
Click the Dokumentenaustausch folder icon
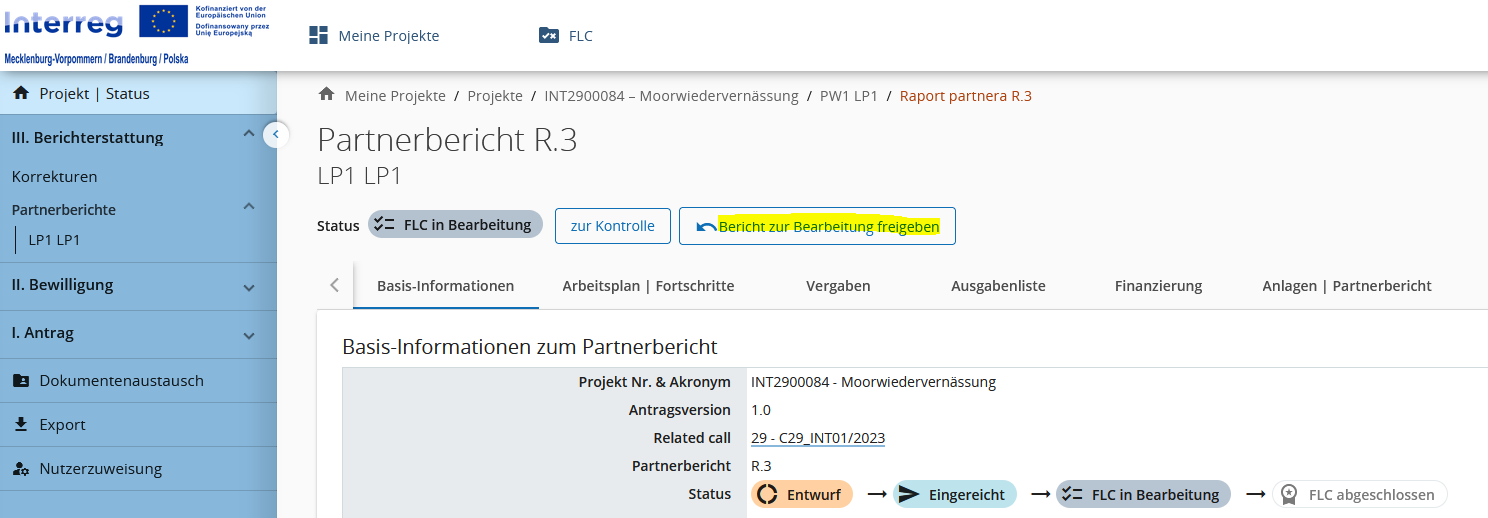point(20,381)
